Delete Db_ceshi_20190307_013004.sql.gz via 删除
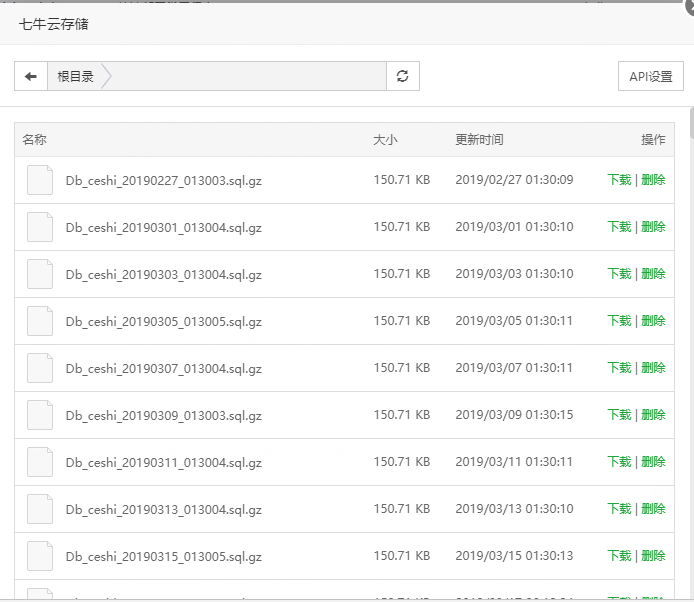Image resolution: width=694 pixels, height=602 pixels. coord(653,367)
